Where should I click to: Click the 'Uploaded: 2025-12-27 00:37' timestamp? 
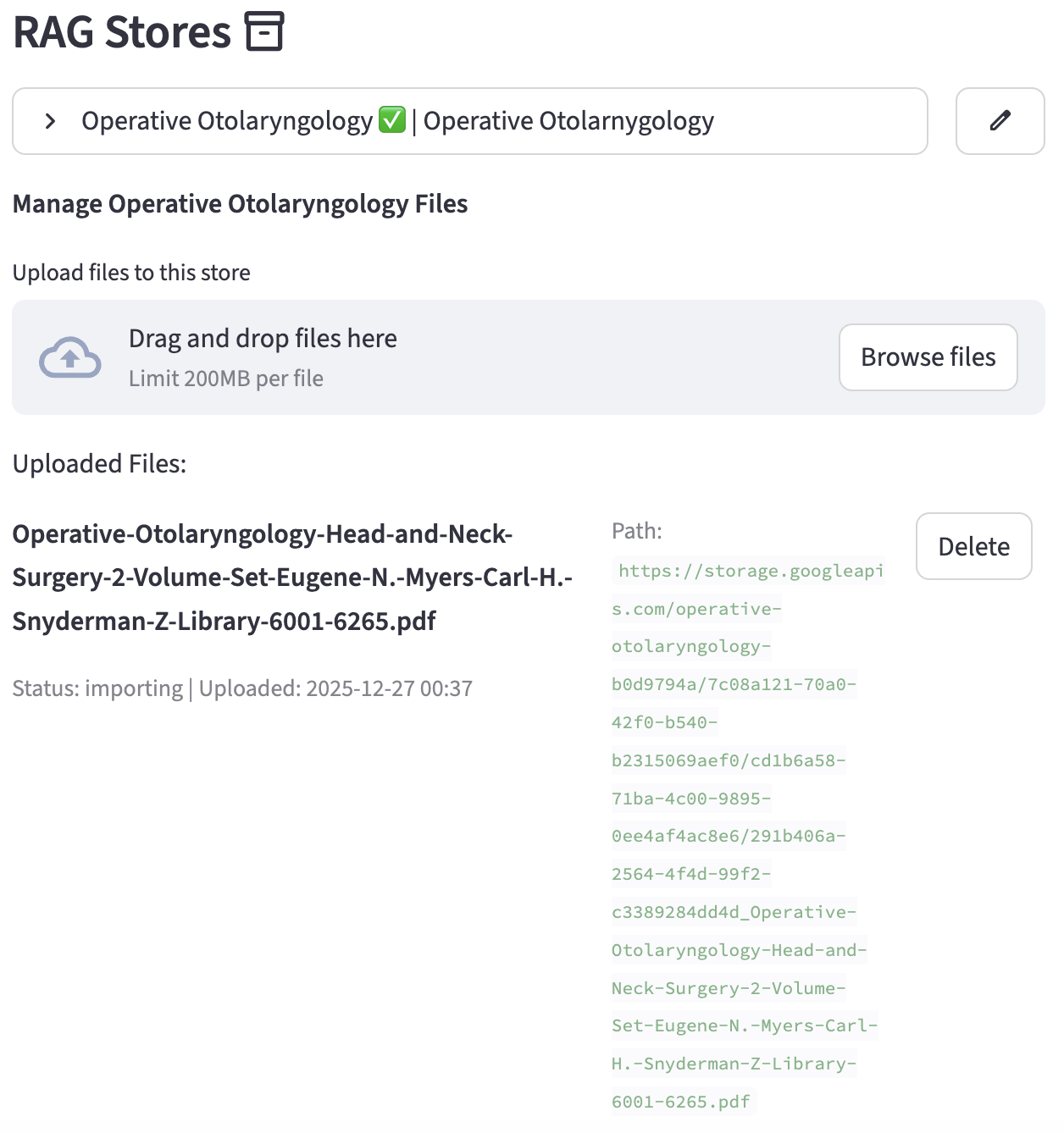(x=335, y=688)
